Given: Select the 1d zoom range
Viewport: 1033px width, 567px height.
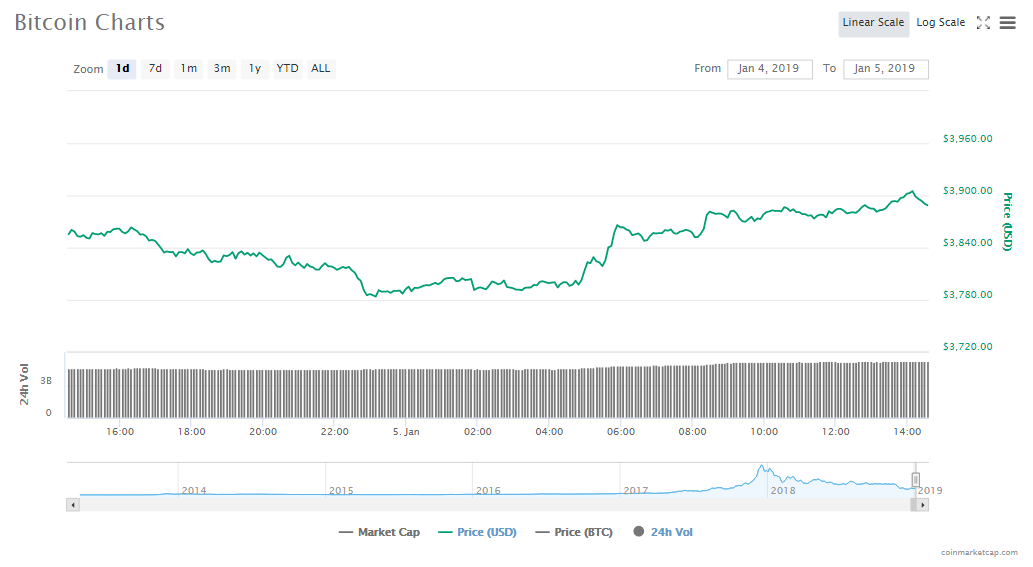Looking at the screenshot, I should (x=122, y=69).
